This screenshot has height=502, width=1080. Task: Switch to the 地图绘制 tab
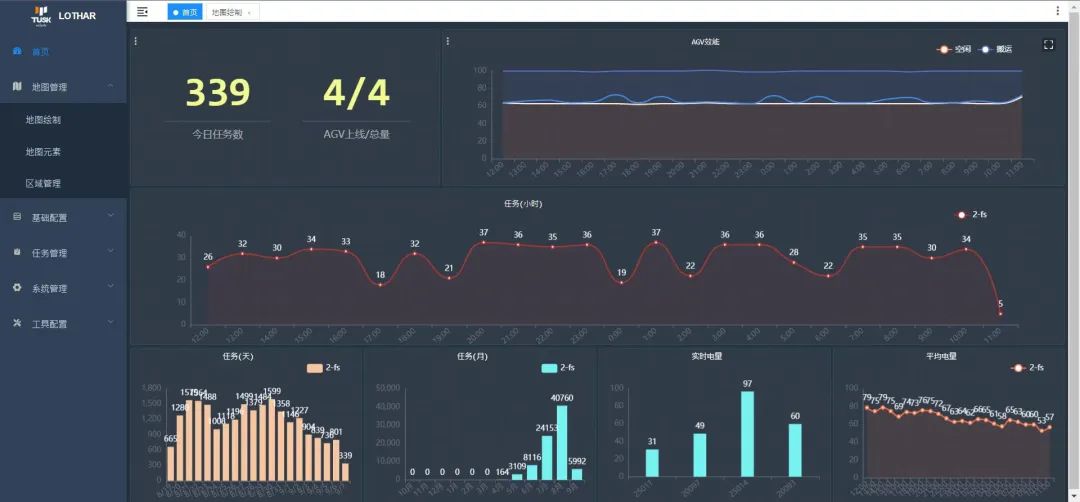[x=225, y=12]
